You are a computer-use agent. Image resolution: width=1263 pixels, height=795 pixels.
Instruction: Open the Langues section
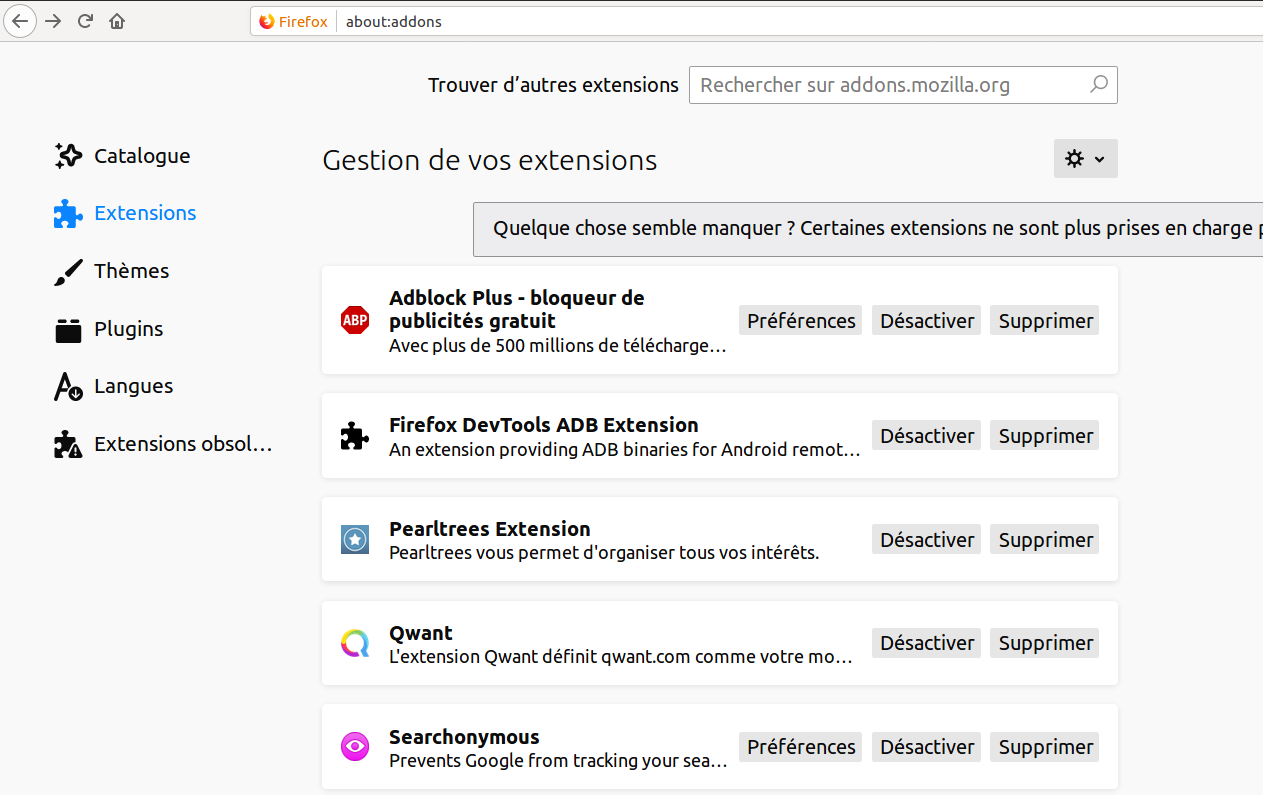(133, 386)
